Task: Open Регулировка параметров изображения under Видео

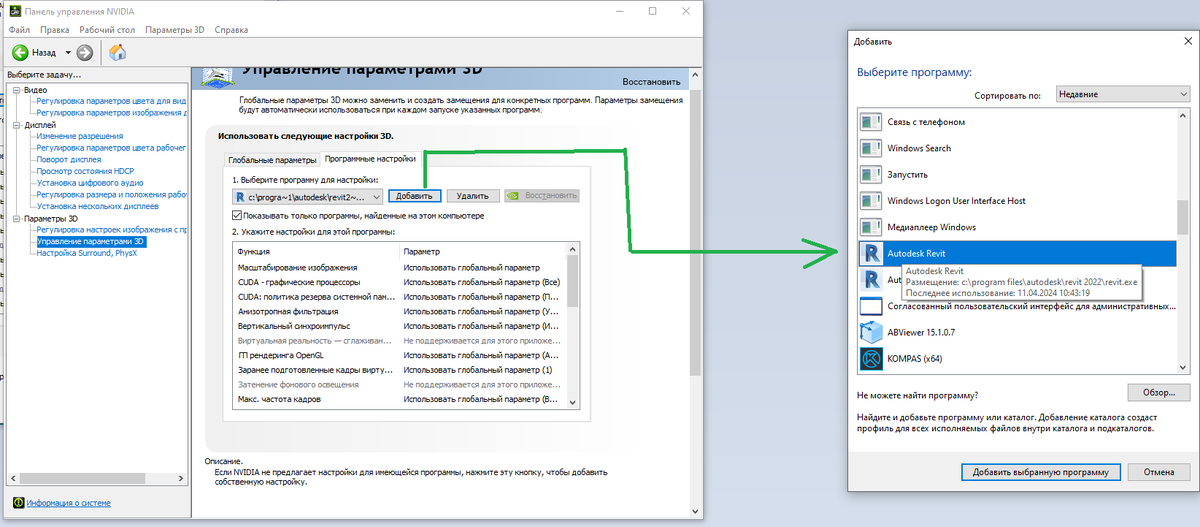Action: pyautogui.click(x=111, y=112)
